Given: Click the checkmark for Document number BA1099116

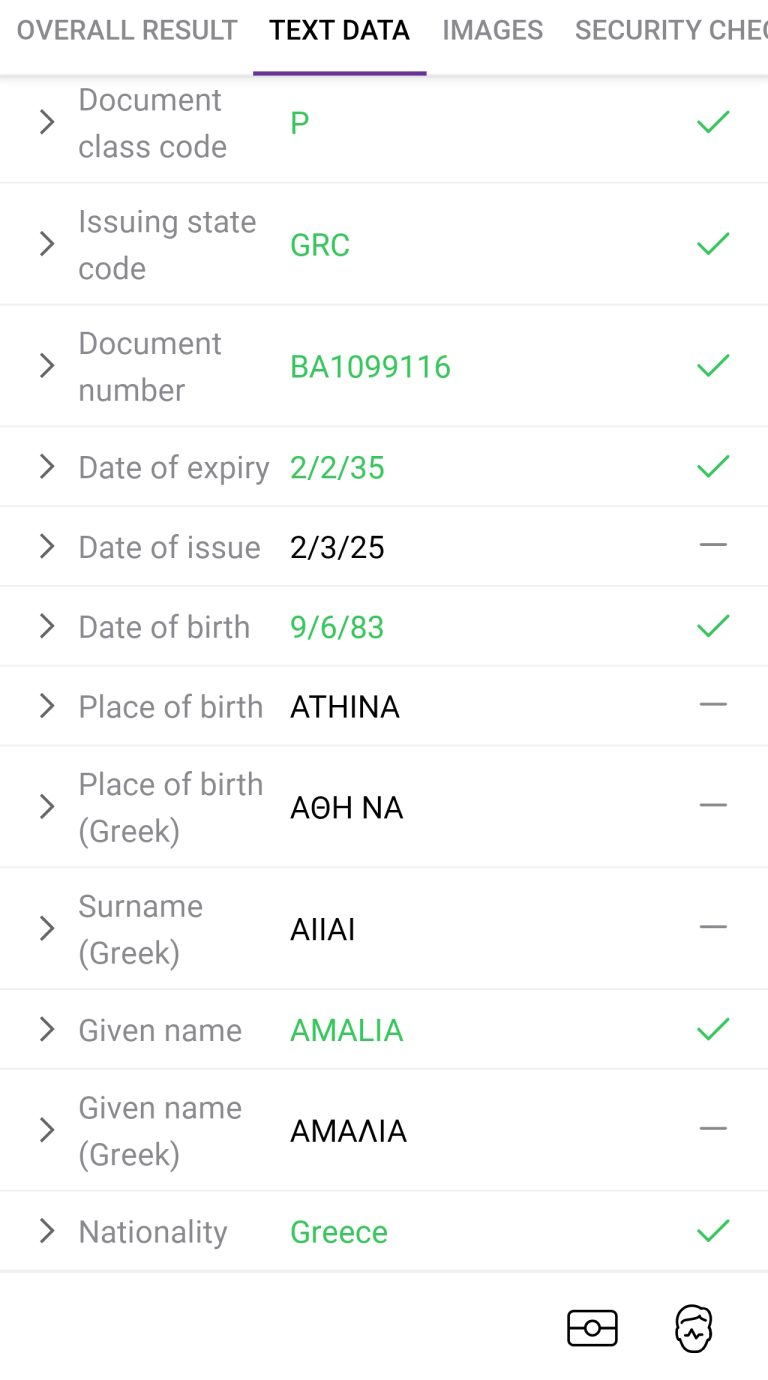Looking at the screenshot, I should (713, 366).
